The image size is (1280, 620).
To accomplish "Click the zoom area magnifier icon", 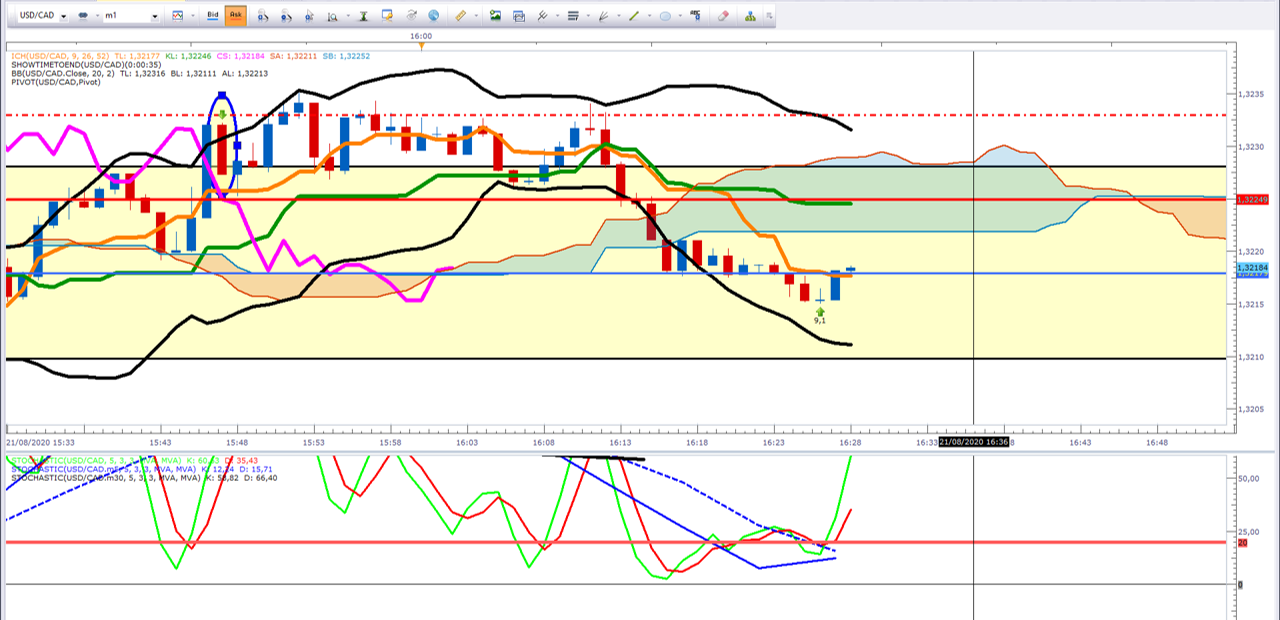I will coord(332,16).
